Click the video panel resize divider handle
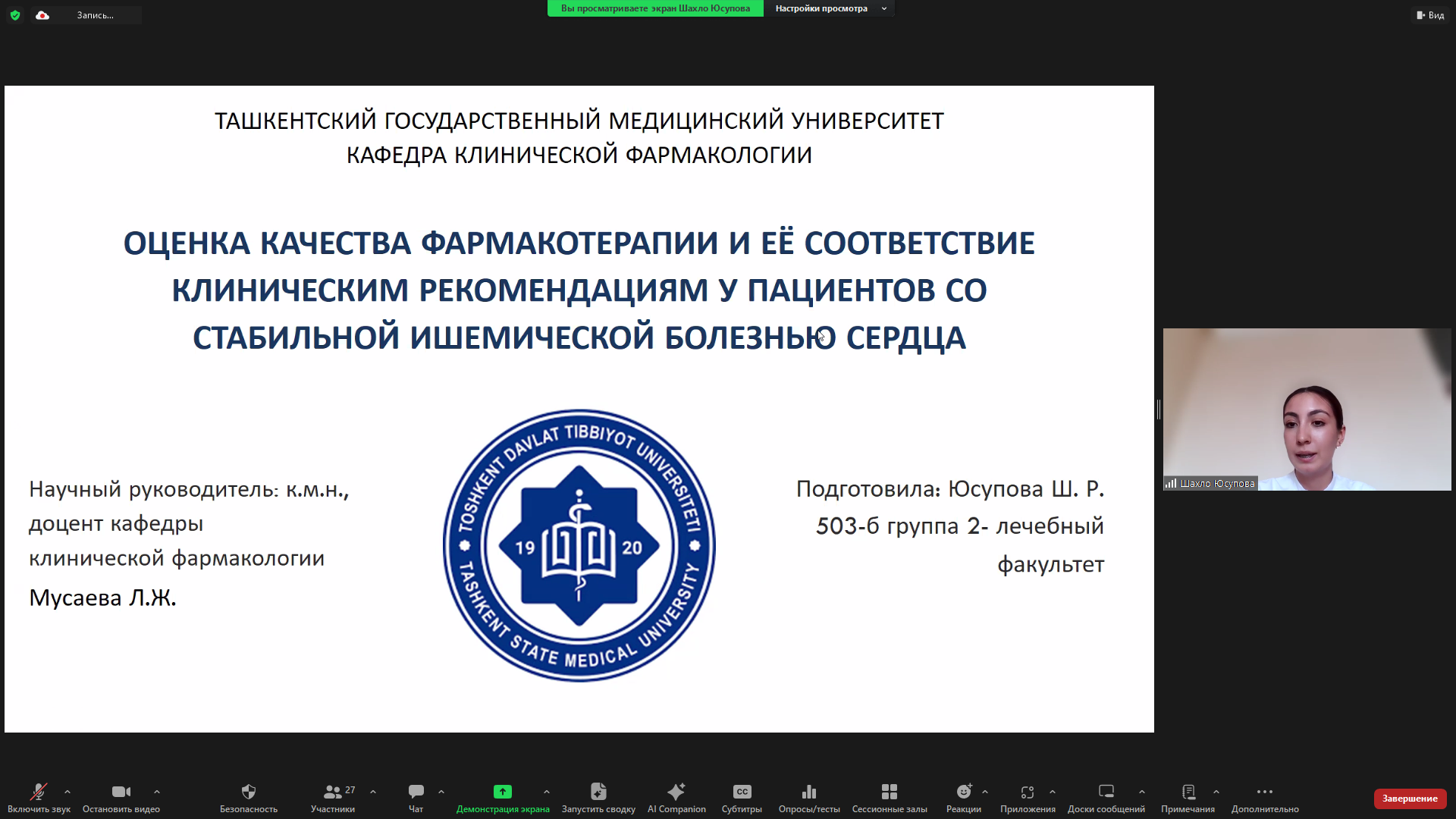This screenshot has width=1456, height=819. tap(1158, 409)
